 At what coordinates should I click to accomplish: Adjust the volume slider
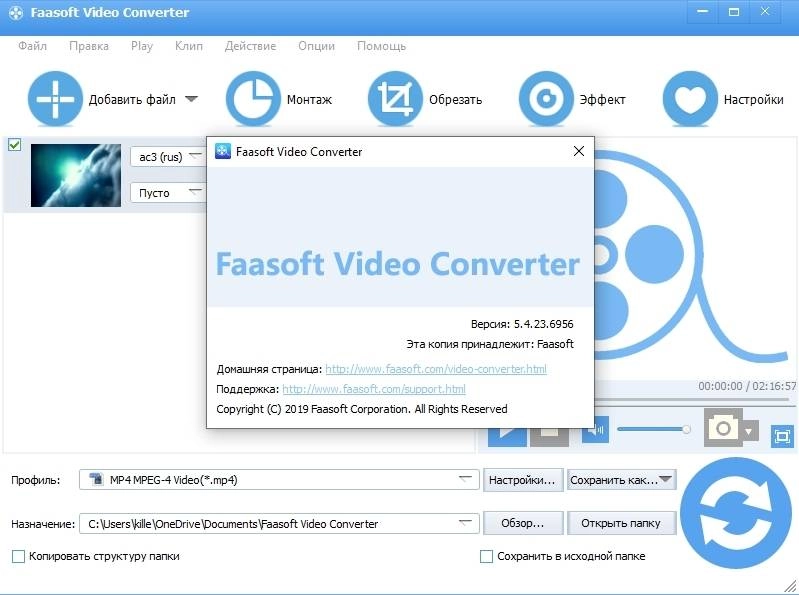pyautogui.click(x=654, y=429)
